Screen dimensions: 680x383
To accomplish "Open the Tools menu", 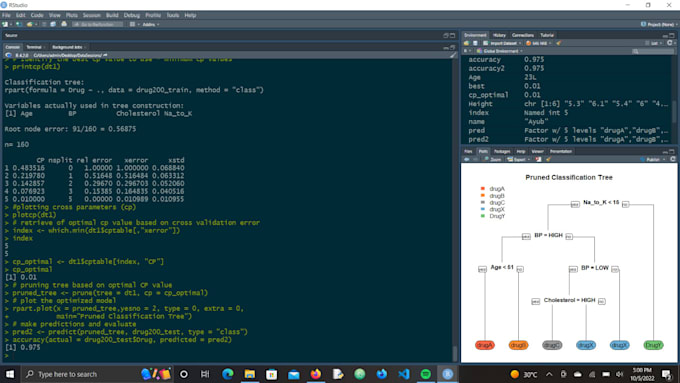I will (x=173, y=15).
